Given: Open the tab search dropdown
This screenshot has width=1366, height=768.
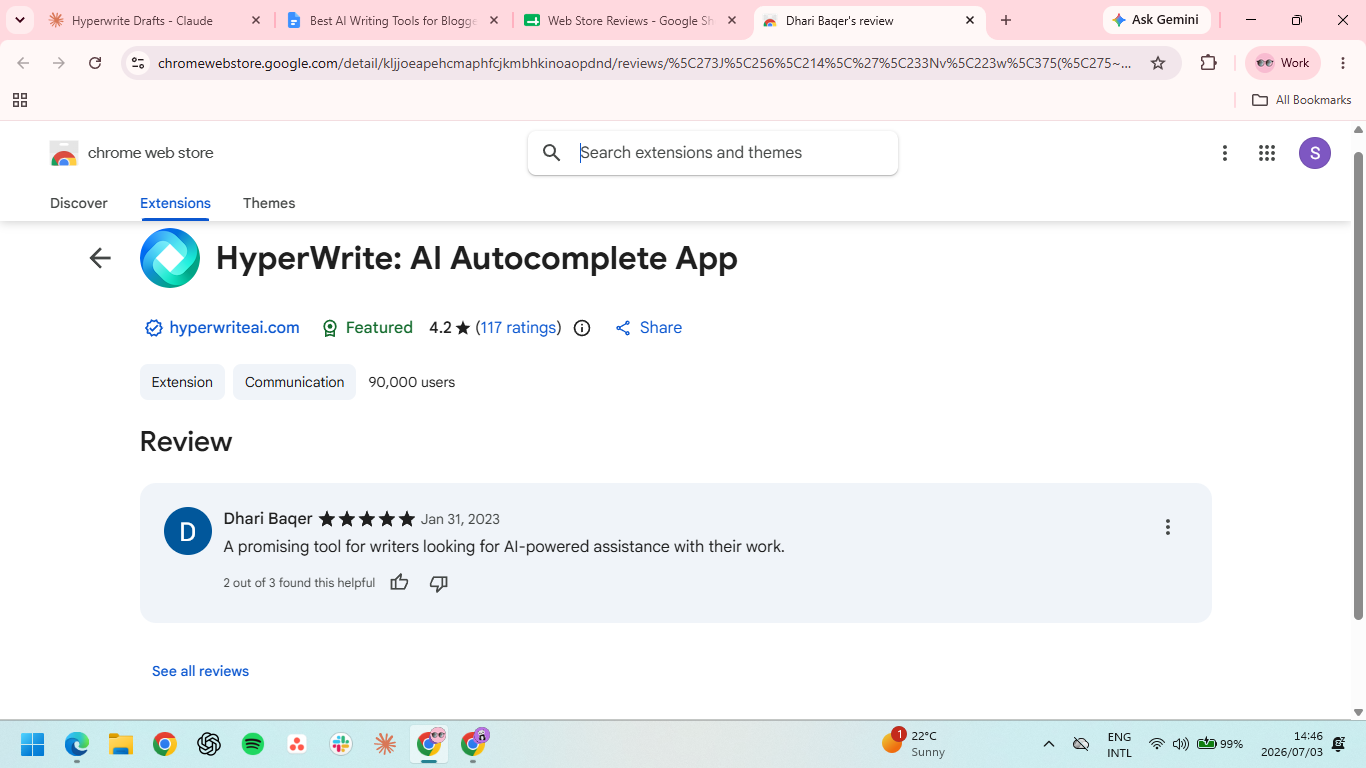Looking at the screenshot, I should [x=19, y=20].
